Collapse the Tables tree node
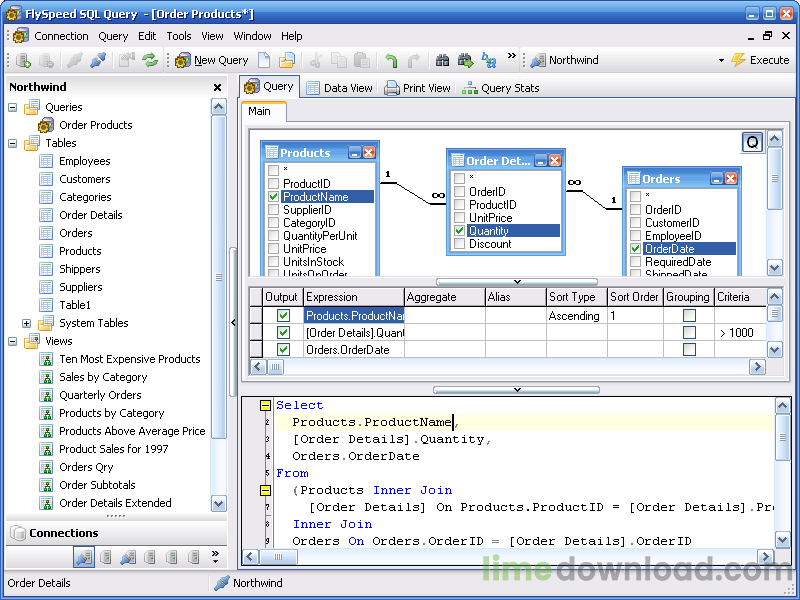Screen dimensions: 800x600 [13, 143]
